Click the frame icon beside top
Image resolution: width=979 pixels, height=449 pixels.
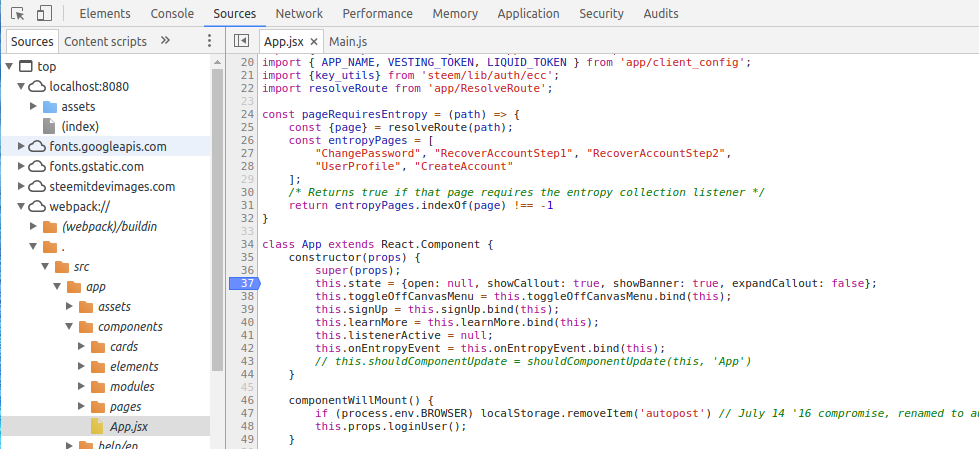point(25,66)
